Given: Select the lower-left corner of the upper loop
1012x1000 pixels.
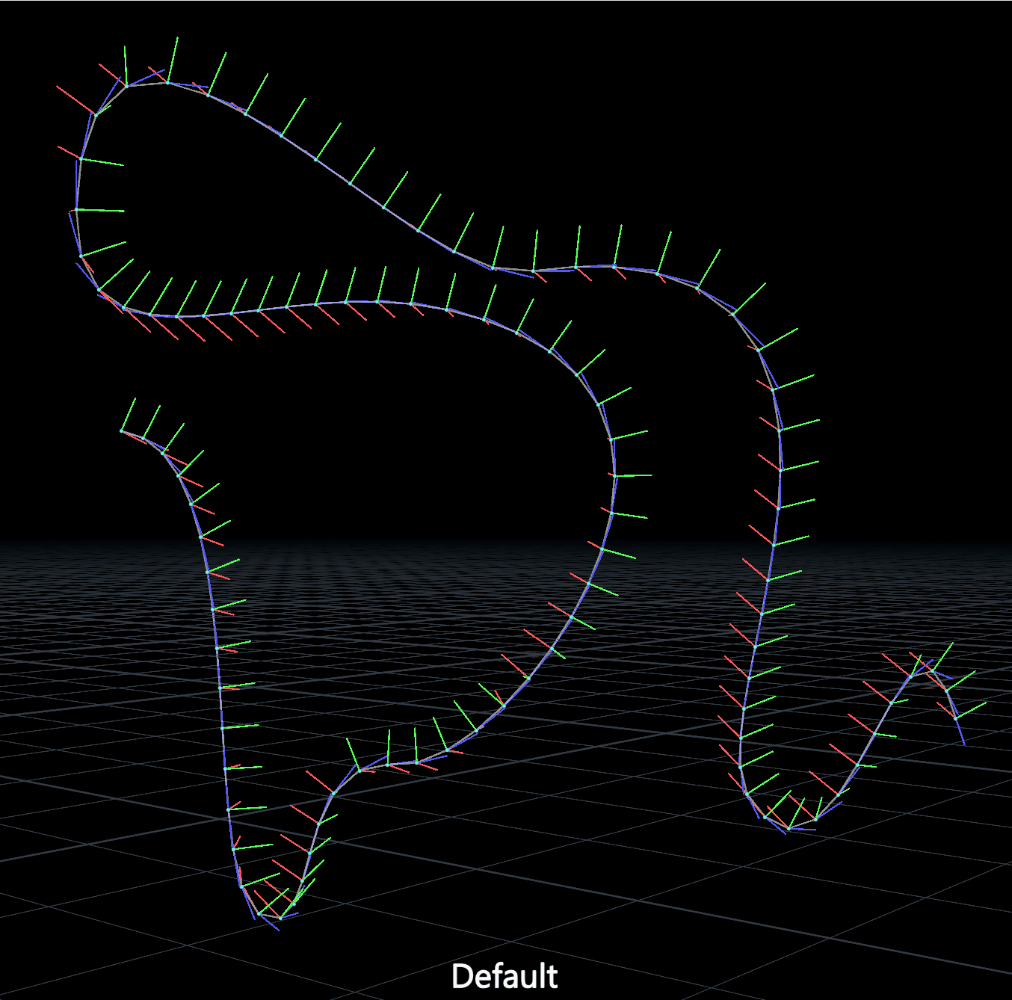Looking at the screenshot, I should (100, 291).
